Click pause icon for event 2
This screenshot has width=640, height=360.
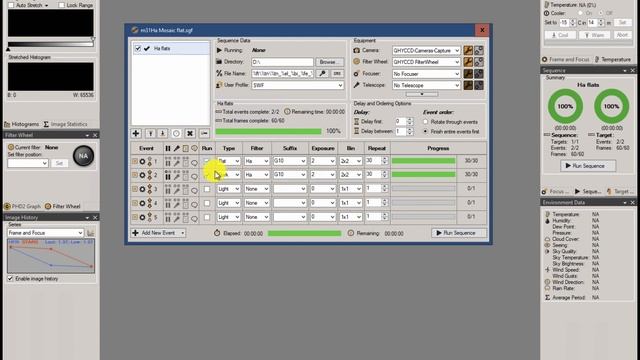click(x=168, y=176)
